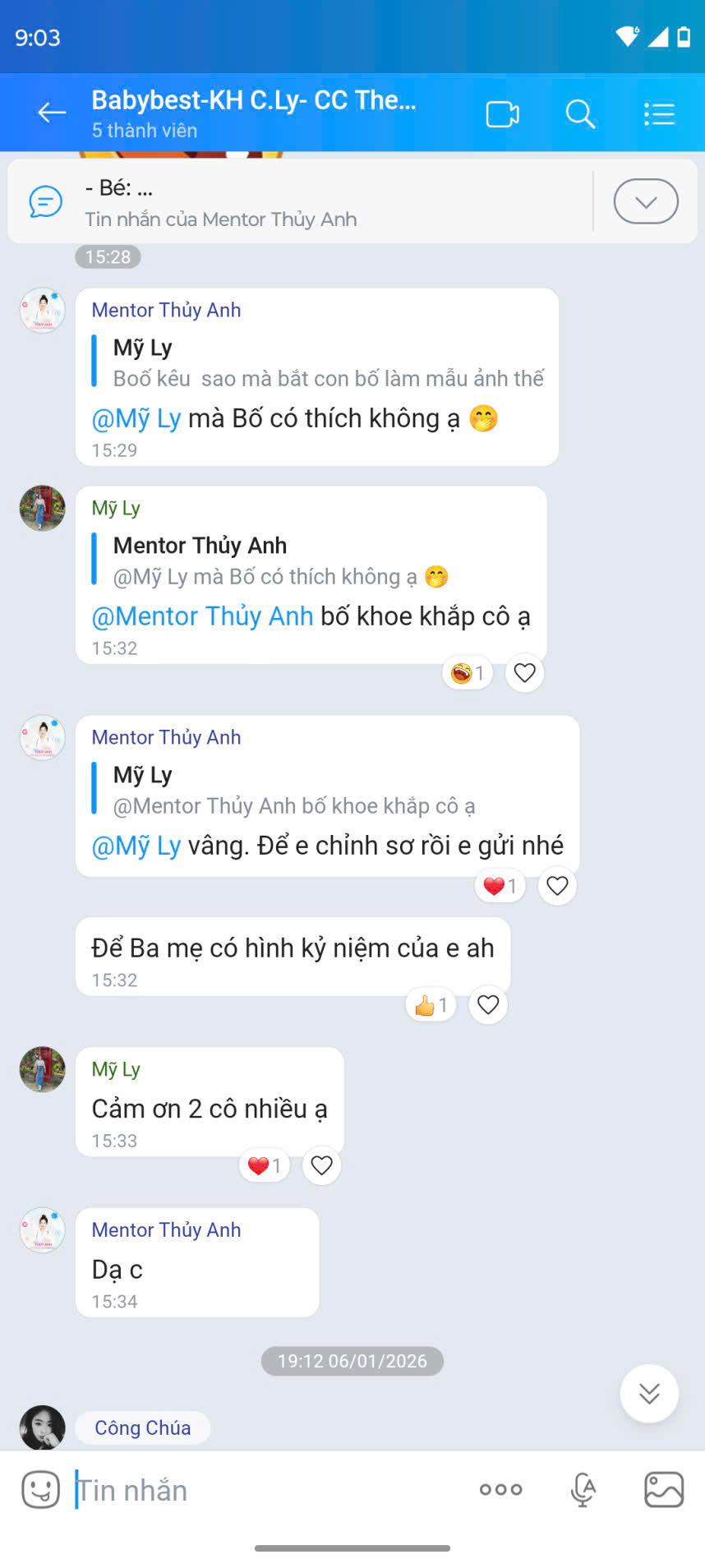Open the three-dot more options menu
The height and width of the screenshot is (1568, 705).
point(500,1489)
